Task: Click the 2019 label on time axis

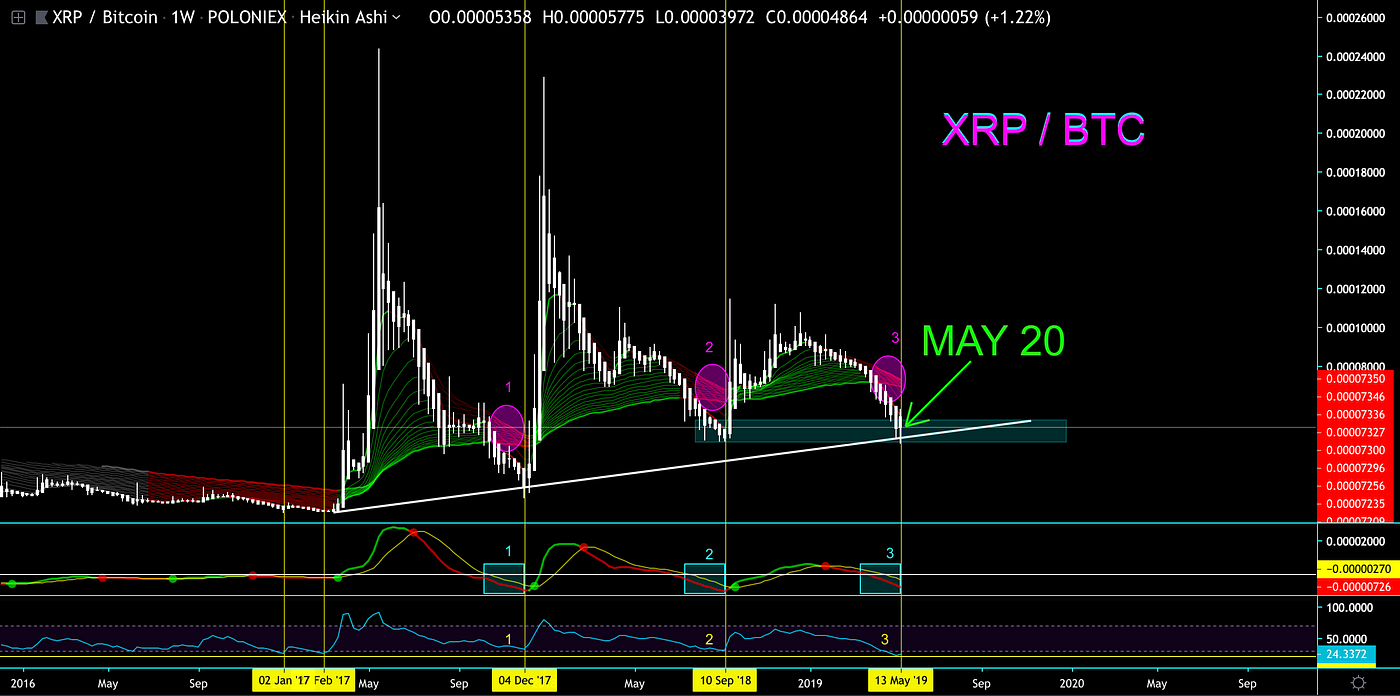Action: pos(809,684)
